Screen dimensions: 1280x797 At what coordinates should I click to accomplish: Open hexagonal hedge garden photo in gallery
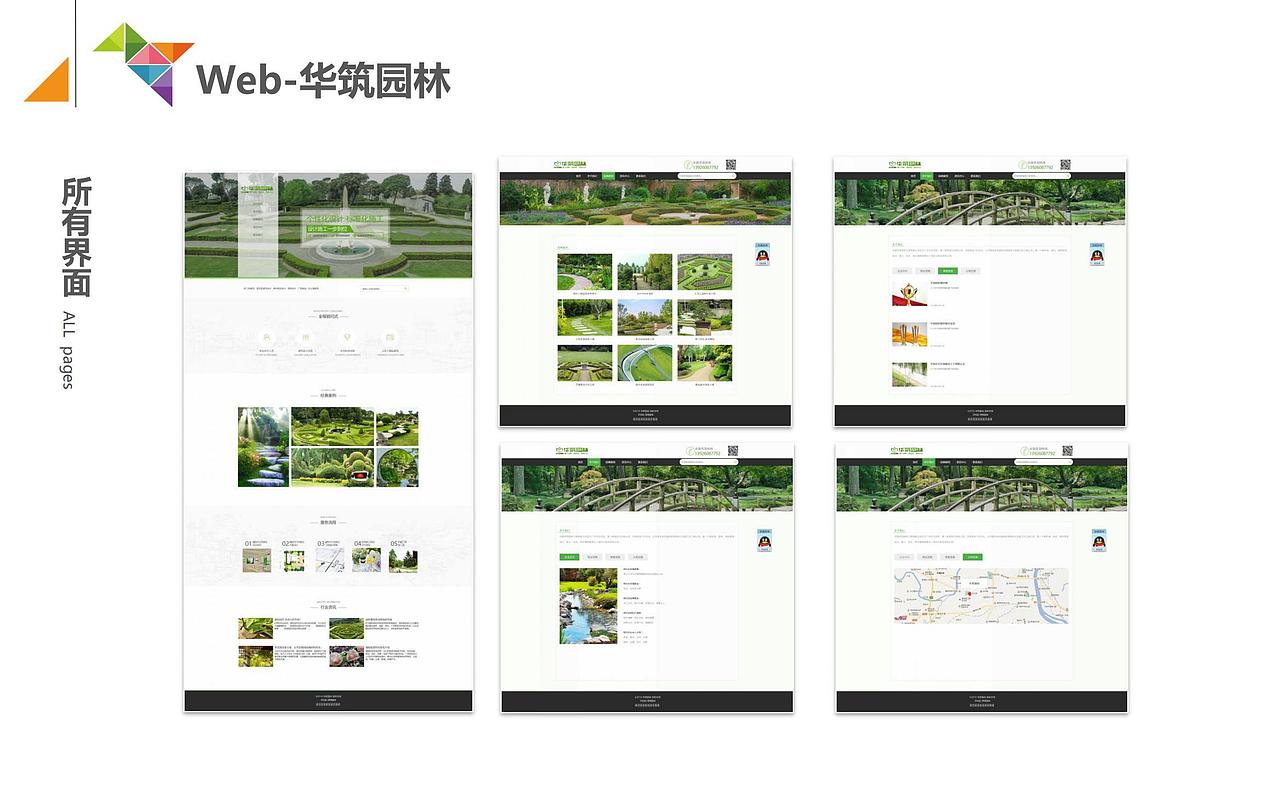coord(705,272)
